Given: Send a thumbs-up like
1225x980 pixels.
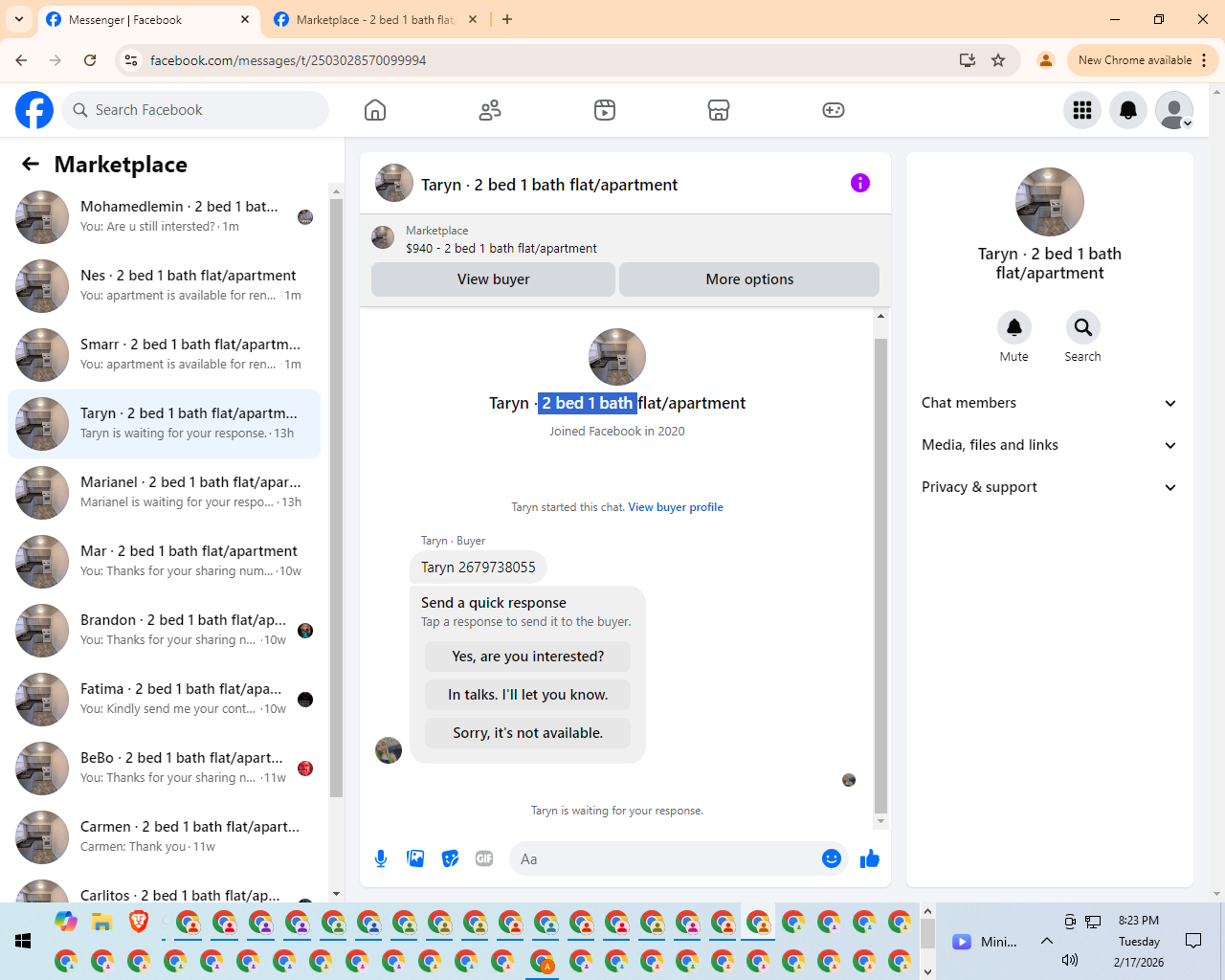Looking at the screenshot, I should [869, 858].
